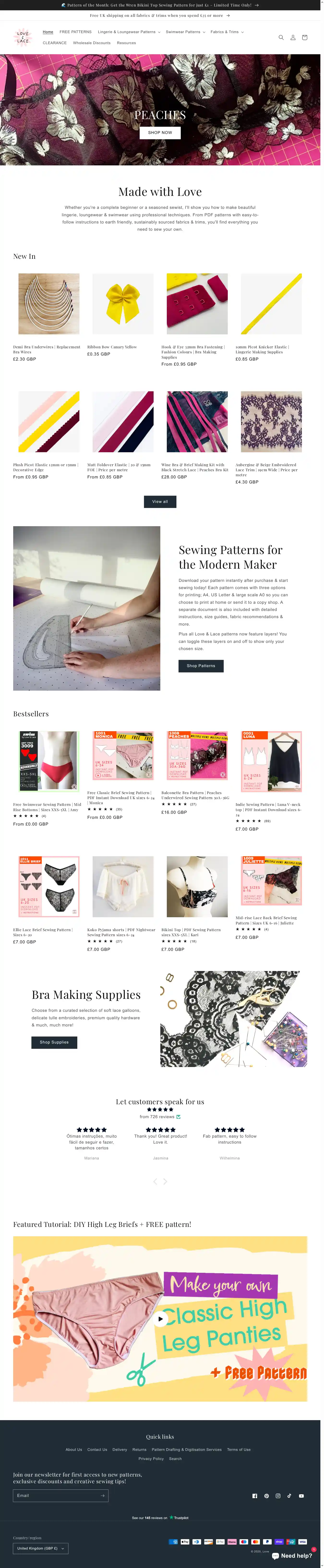Expand Lingerie & Loungewear Patterns menu
Image resolution: width=324 pixels, height=1568 pixels.
coord(129,32)
